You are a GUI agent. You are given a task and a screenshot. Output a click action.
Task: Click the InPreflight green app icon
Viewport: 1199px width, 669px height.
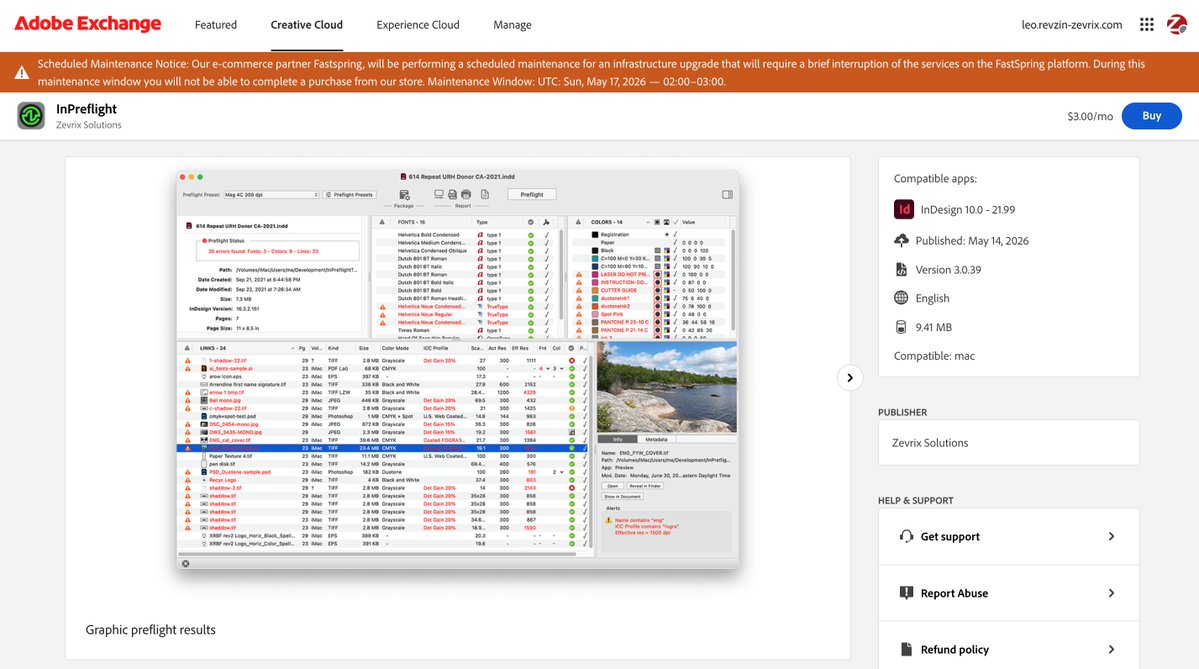click(x=31, y=116)
